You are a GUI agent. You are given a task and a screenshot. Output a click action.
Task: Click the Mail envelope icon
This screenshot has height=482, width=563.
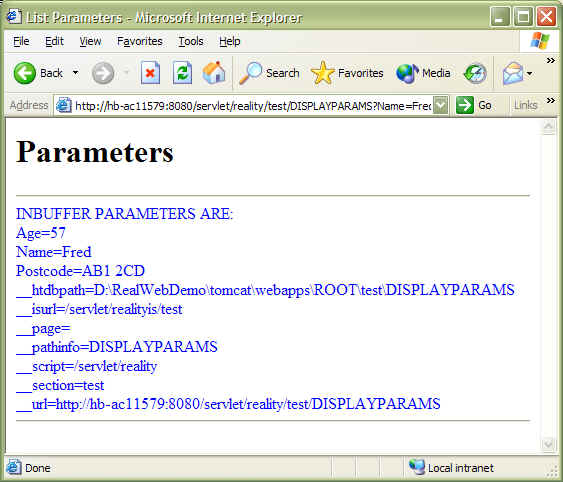point(513,73)
